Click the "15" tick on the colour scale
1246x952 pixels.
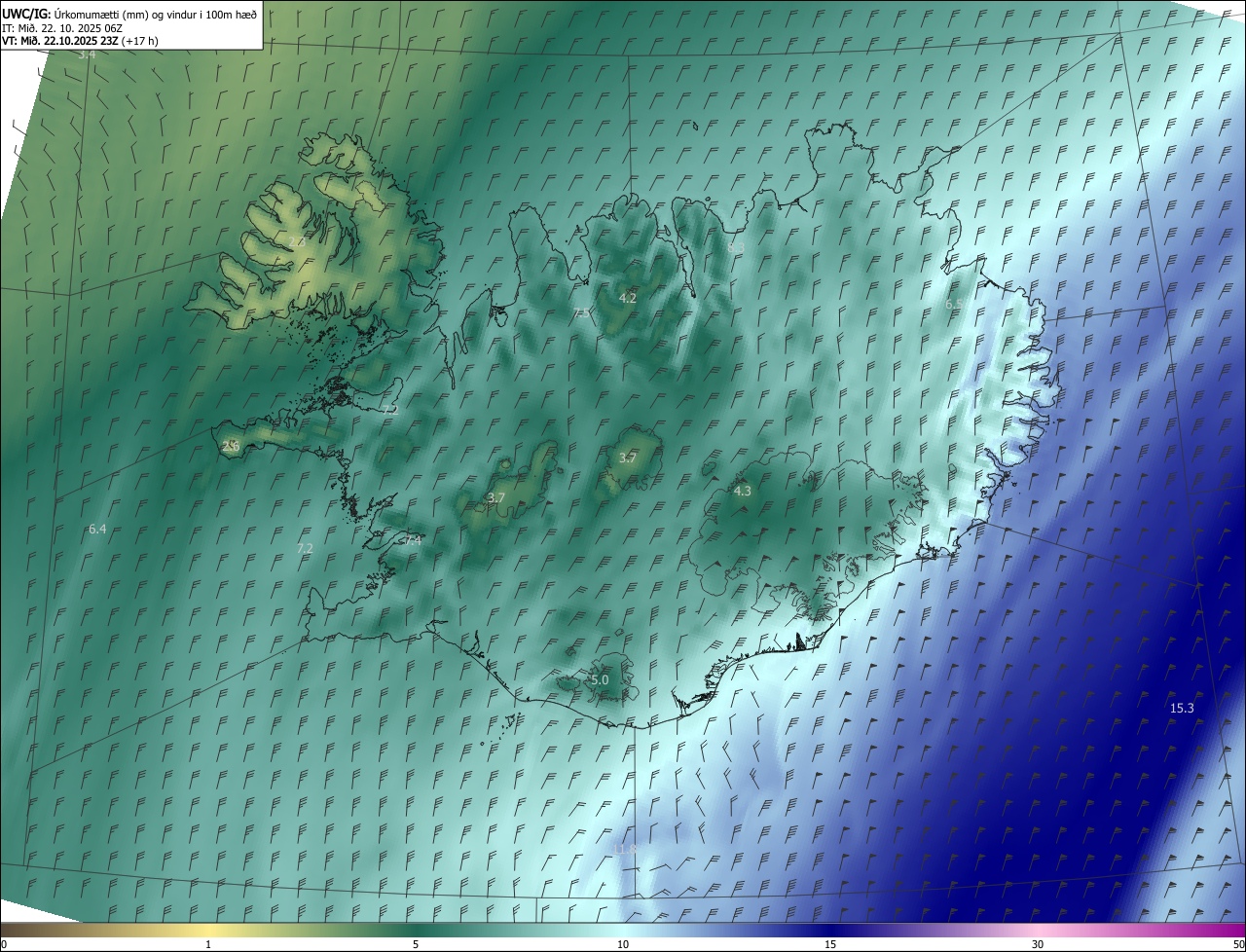pyautogui.click(x=830, y=944)
